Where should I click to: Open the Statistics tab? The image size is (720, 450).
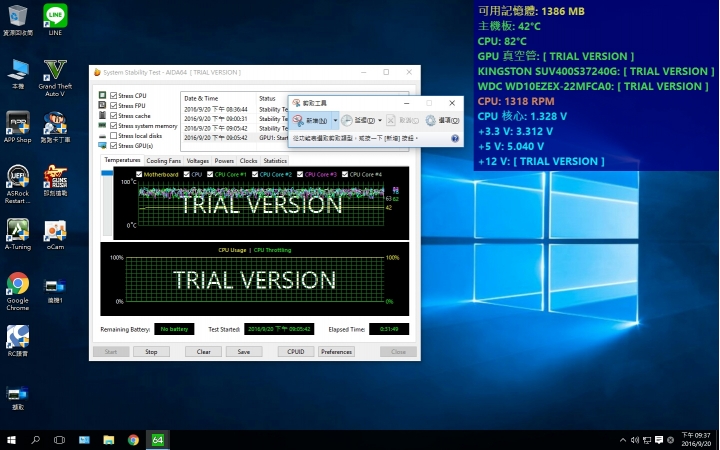(275, 161)
